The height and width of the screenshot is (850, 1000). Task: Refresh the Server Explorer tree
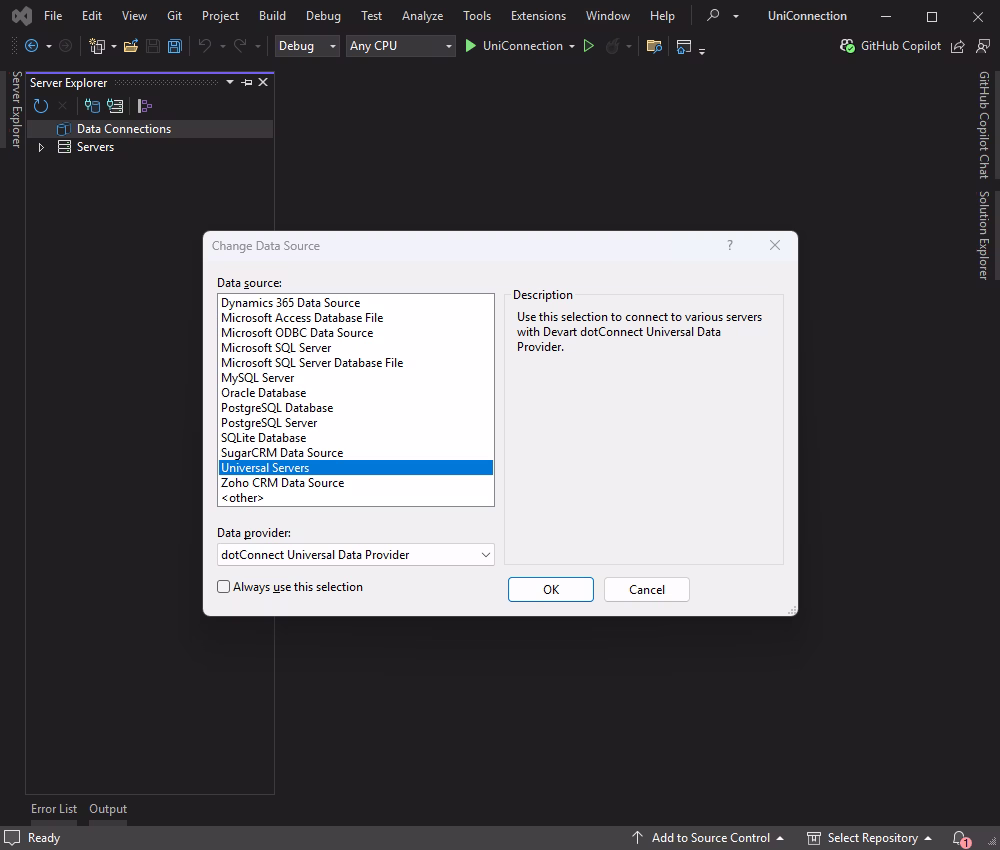coord(41,106)
